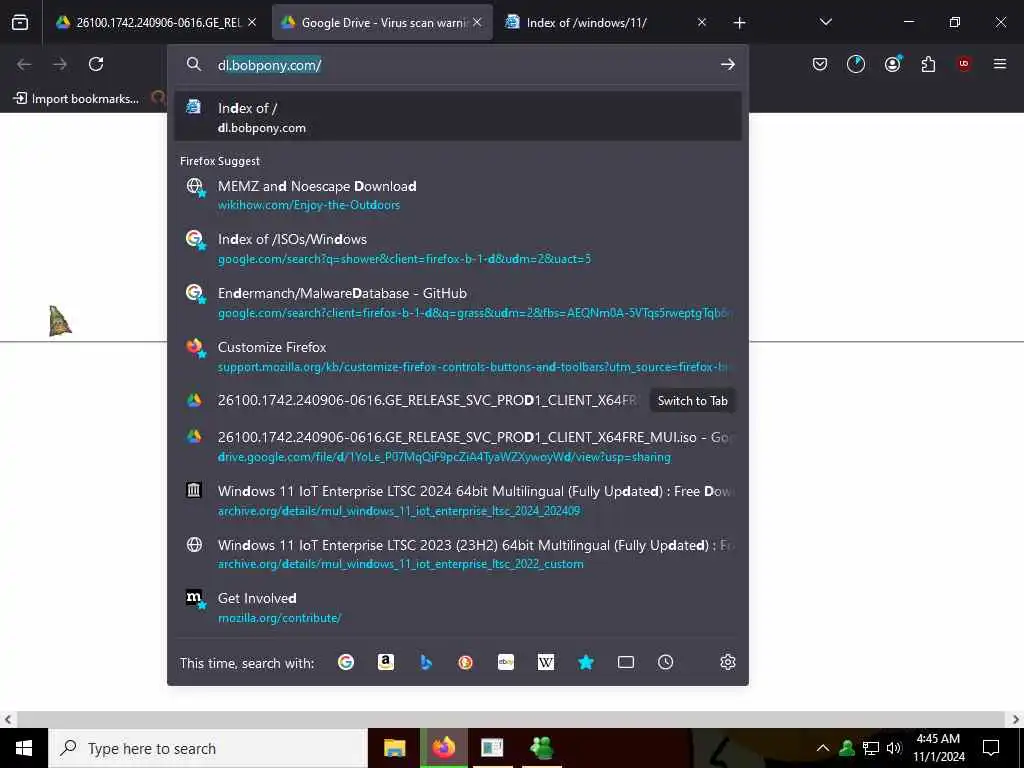Go forward one page

(x=60, y=64)
